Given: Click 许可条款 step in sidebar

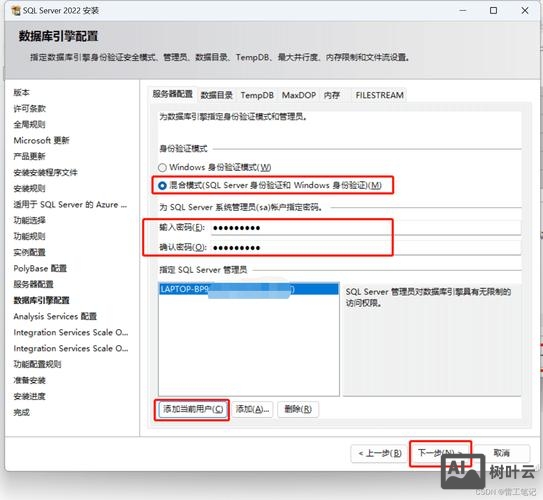Looking at the screenshot, I should pyautogui.click(x=29, y=108).
